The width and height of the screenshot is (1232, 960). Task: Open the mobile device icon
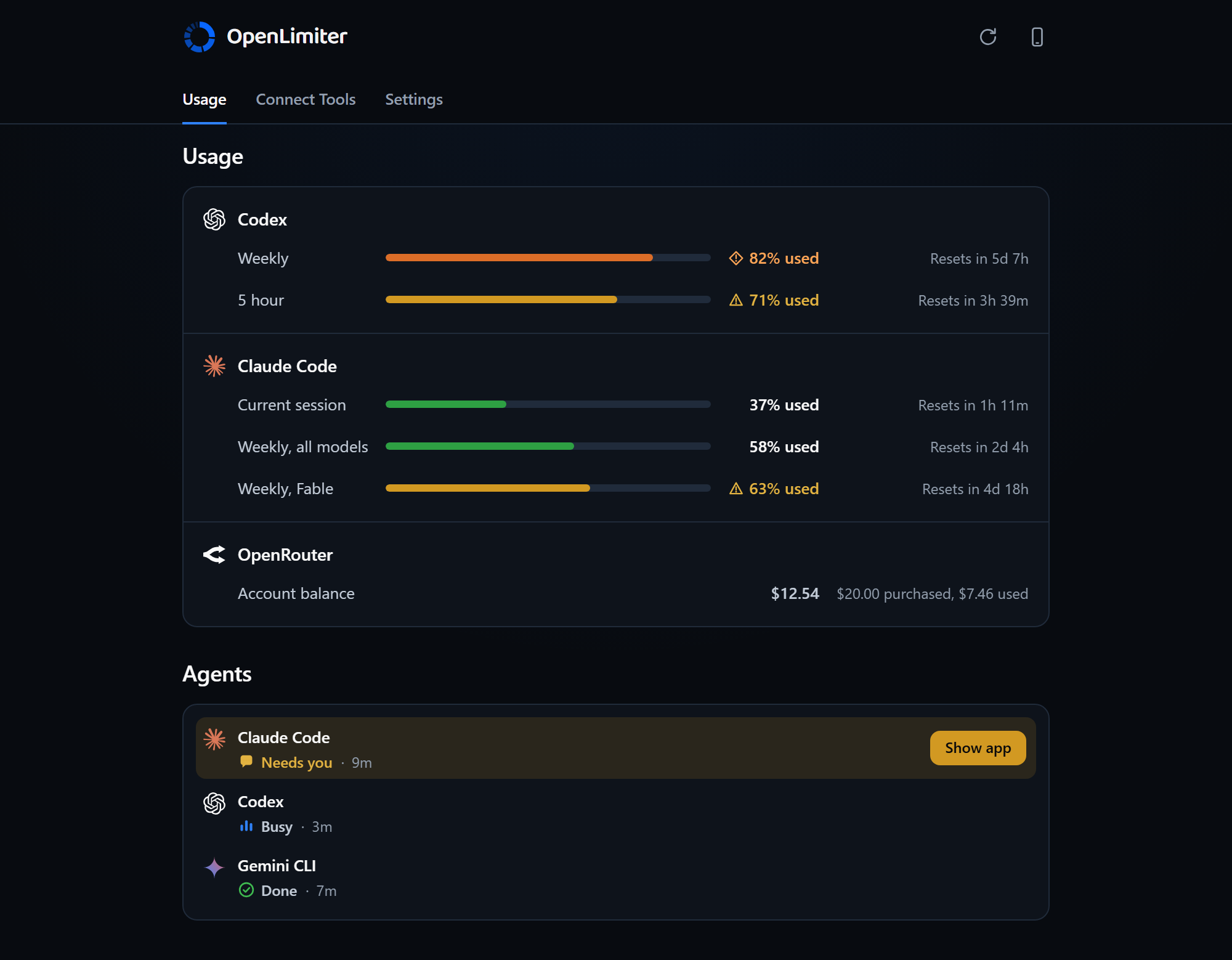(1037, 37)
